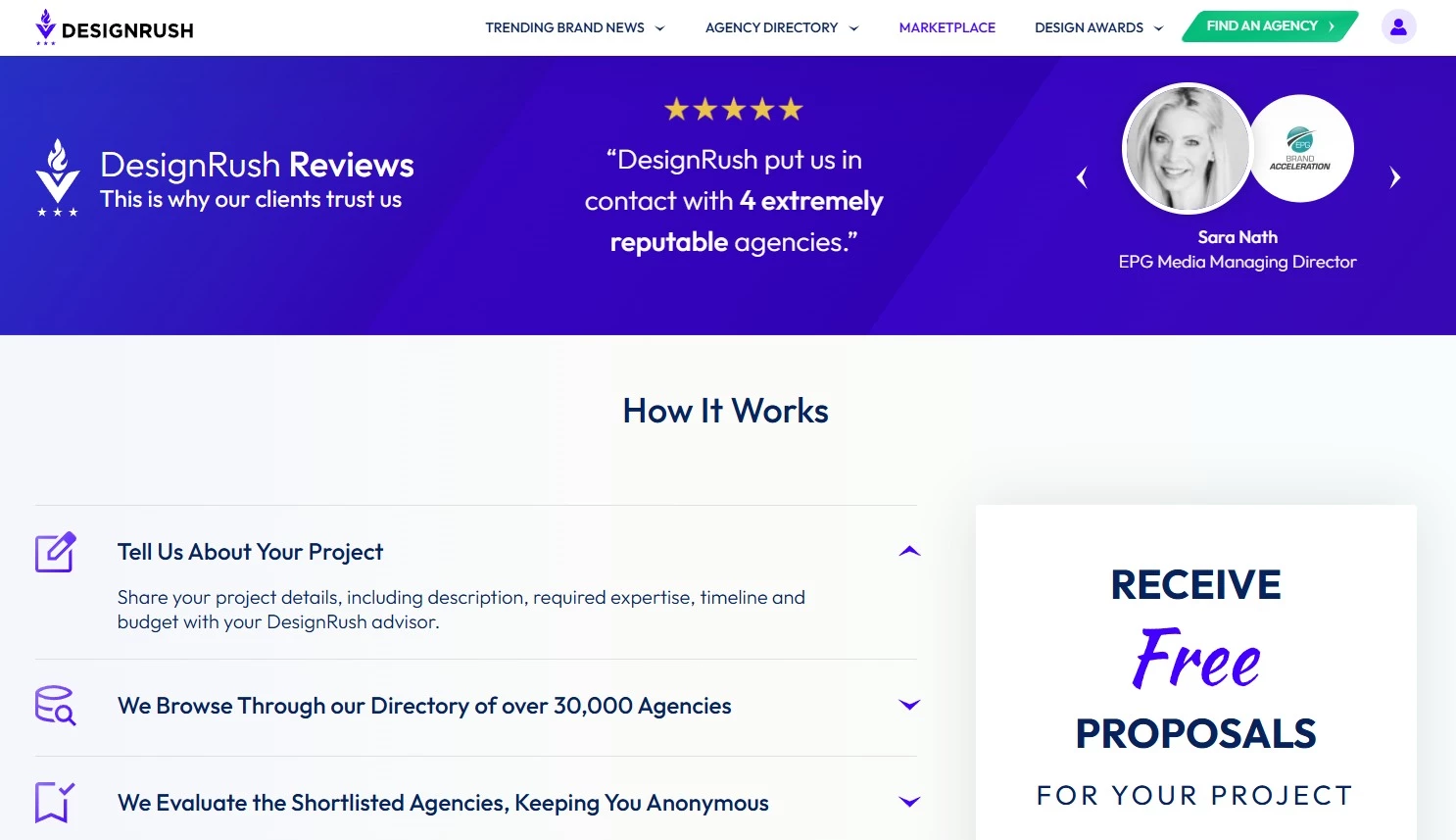Click the DesignRush logo in header
Screen dimensions: 1456x840
pos(114,27)
